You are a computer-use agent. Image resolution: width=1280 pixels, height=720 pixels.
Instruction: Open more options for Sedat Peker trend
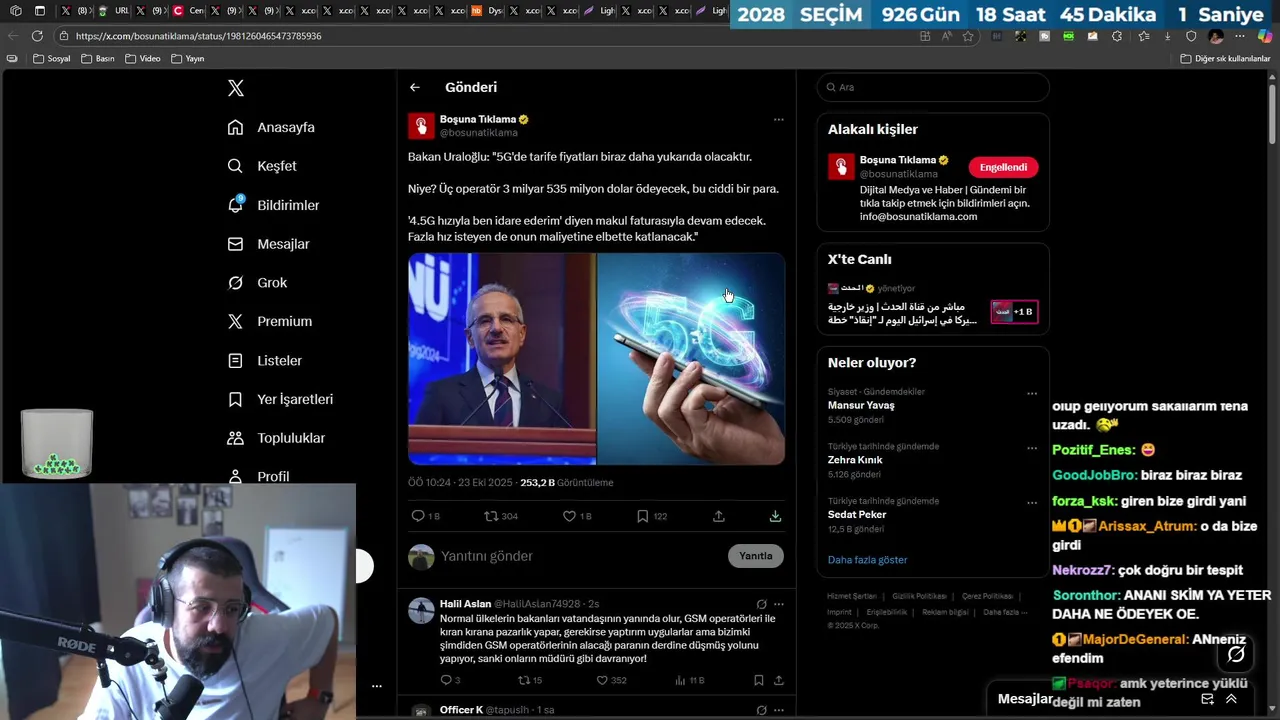point(1032,502)
